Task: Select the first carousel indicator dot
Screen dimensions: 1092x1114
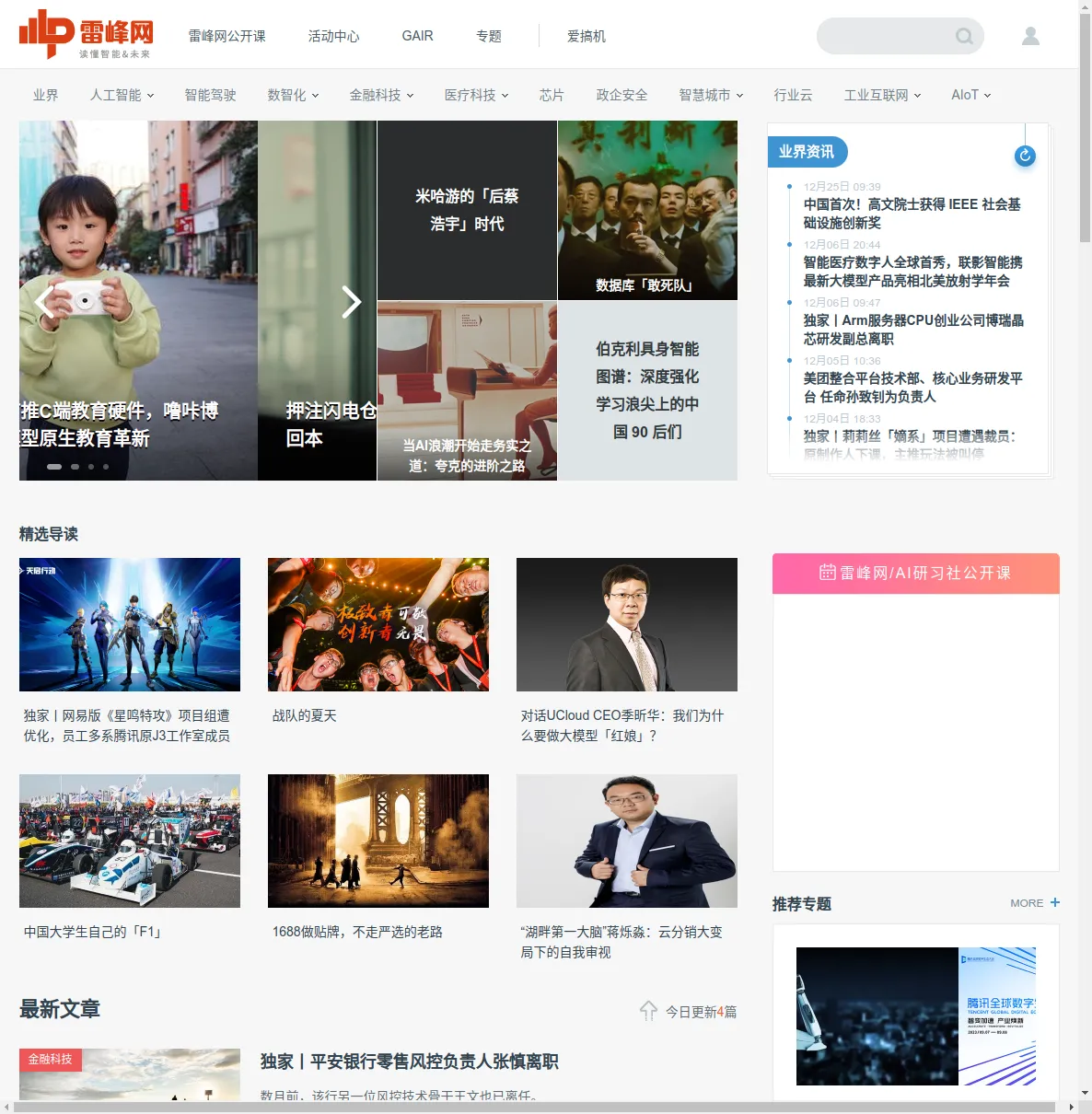Action: [54, 467]
